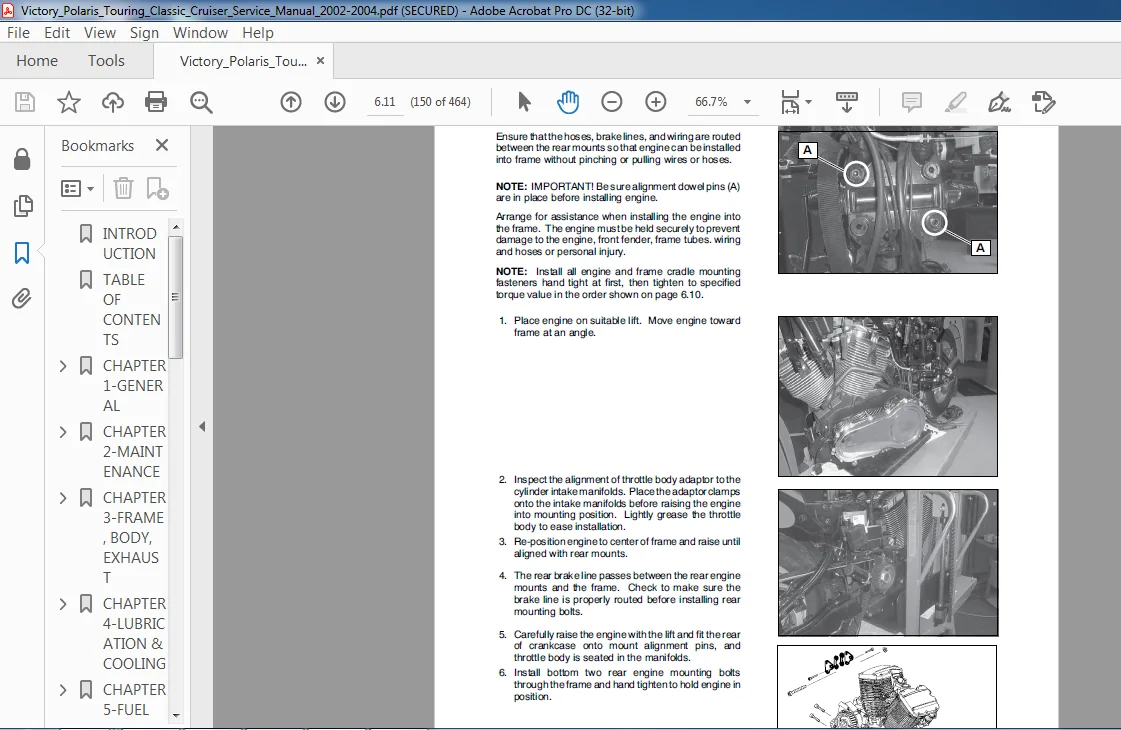Open the page thumbnails panel

tap(22, 206)
